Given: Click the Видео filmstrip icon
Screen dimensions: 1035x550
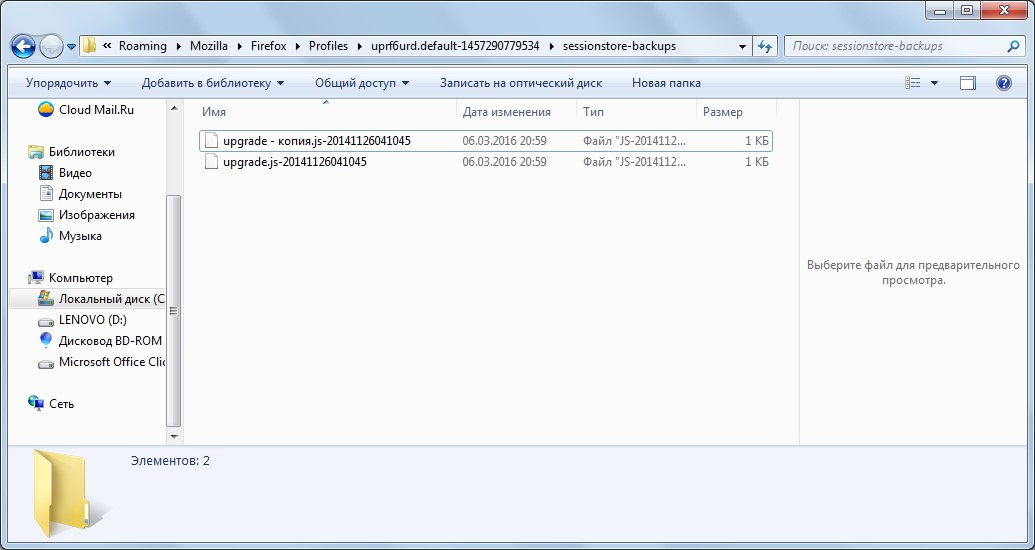Looking at the screenshot, I should pyautogui.click(x=46, y=173).
